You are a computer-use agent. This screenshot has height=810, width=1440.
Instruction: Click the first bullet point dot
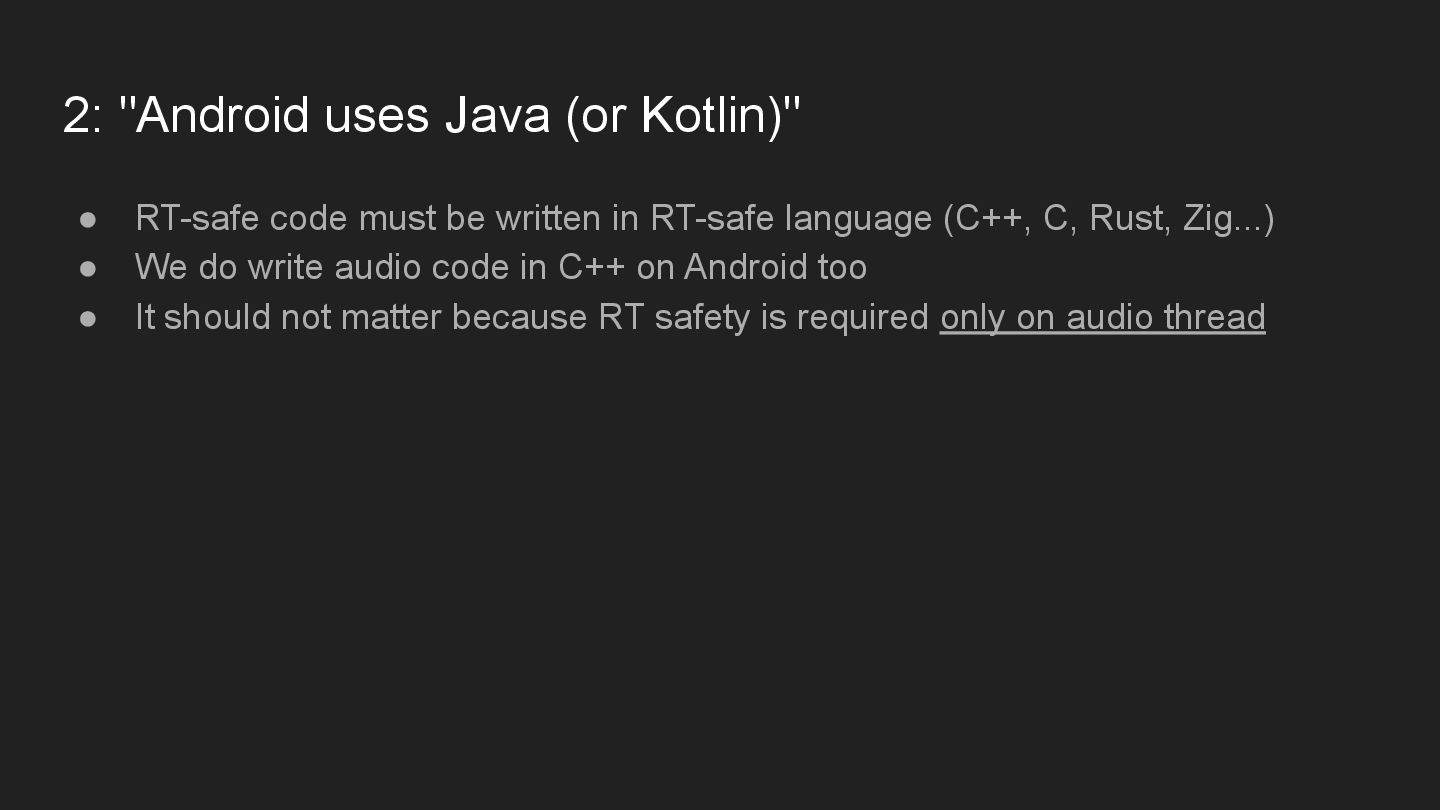click(88, 219)
